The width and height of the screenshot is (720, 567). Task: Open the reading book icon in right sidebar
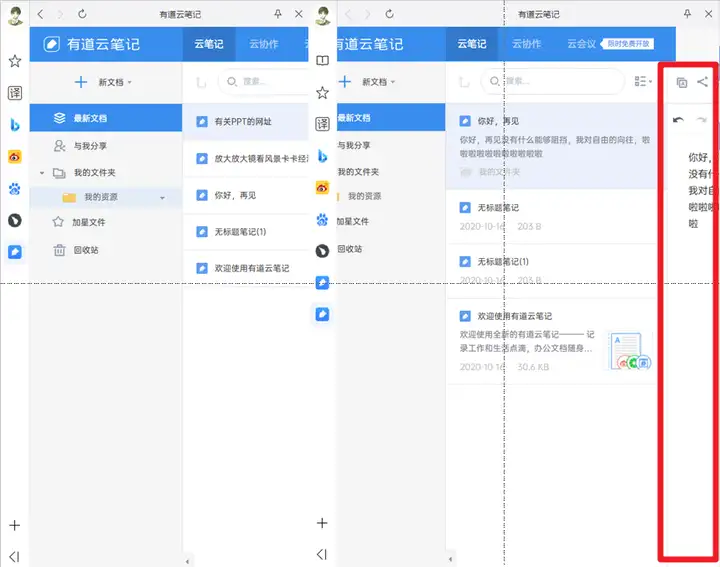322,61
